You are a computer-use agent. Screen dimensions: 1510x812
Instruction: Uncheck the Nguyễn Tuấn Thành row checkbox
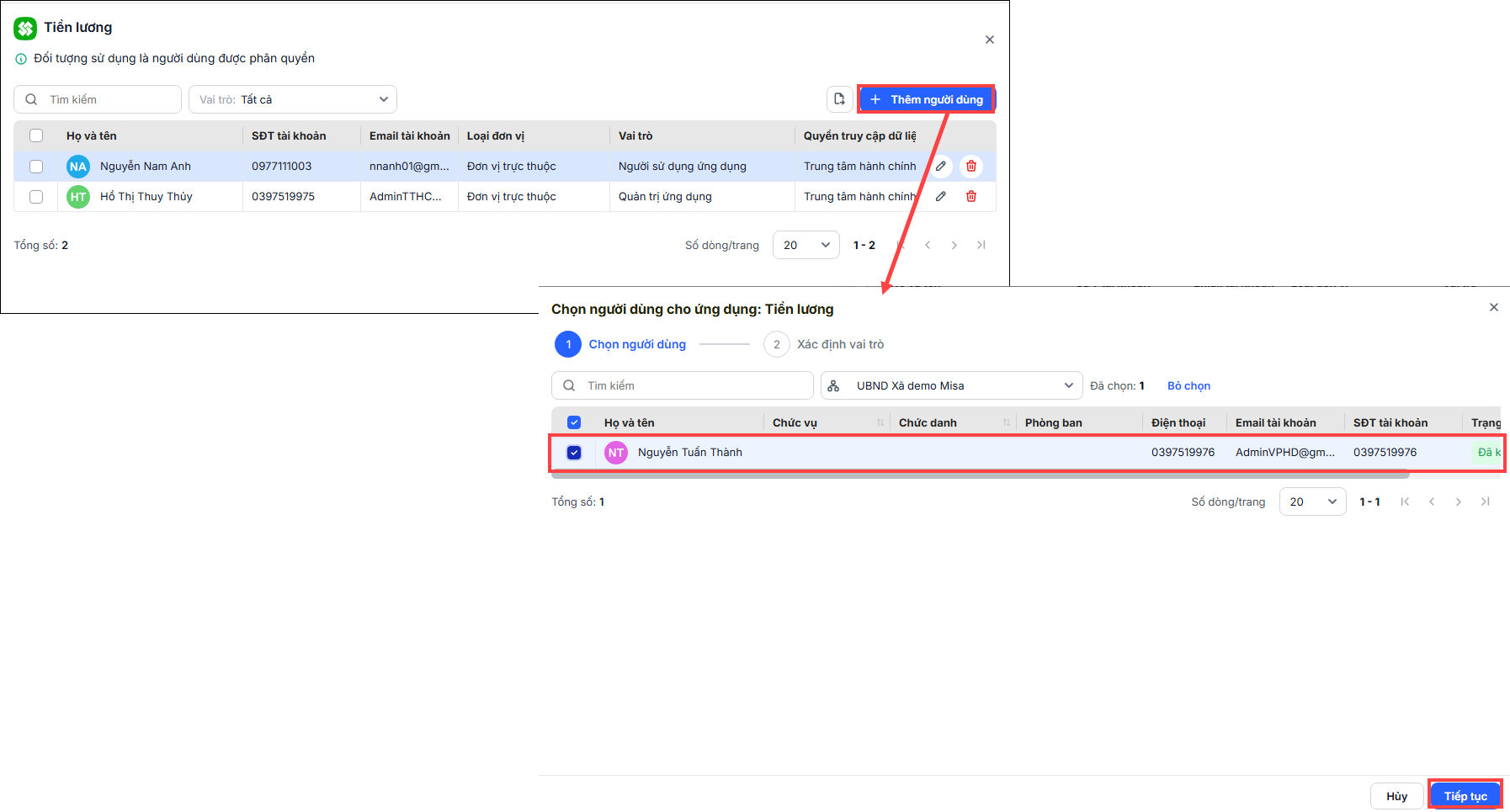tap(574, 452)
